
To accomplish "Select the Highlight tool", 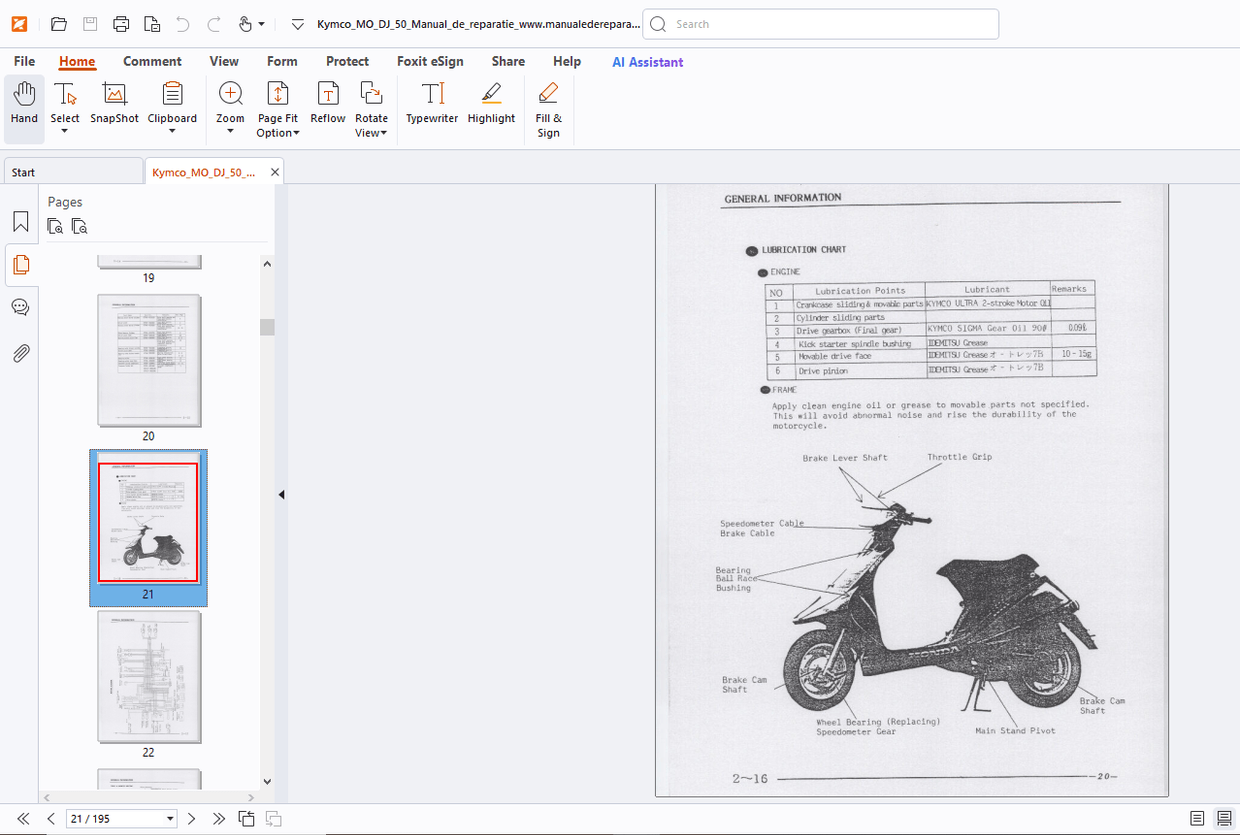I will [490, 103].
